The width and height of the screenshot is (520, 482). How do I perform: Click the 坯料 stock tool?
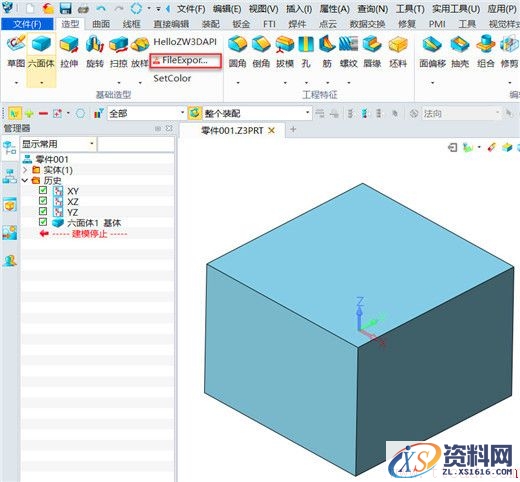398,52
